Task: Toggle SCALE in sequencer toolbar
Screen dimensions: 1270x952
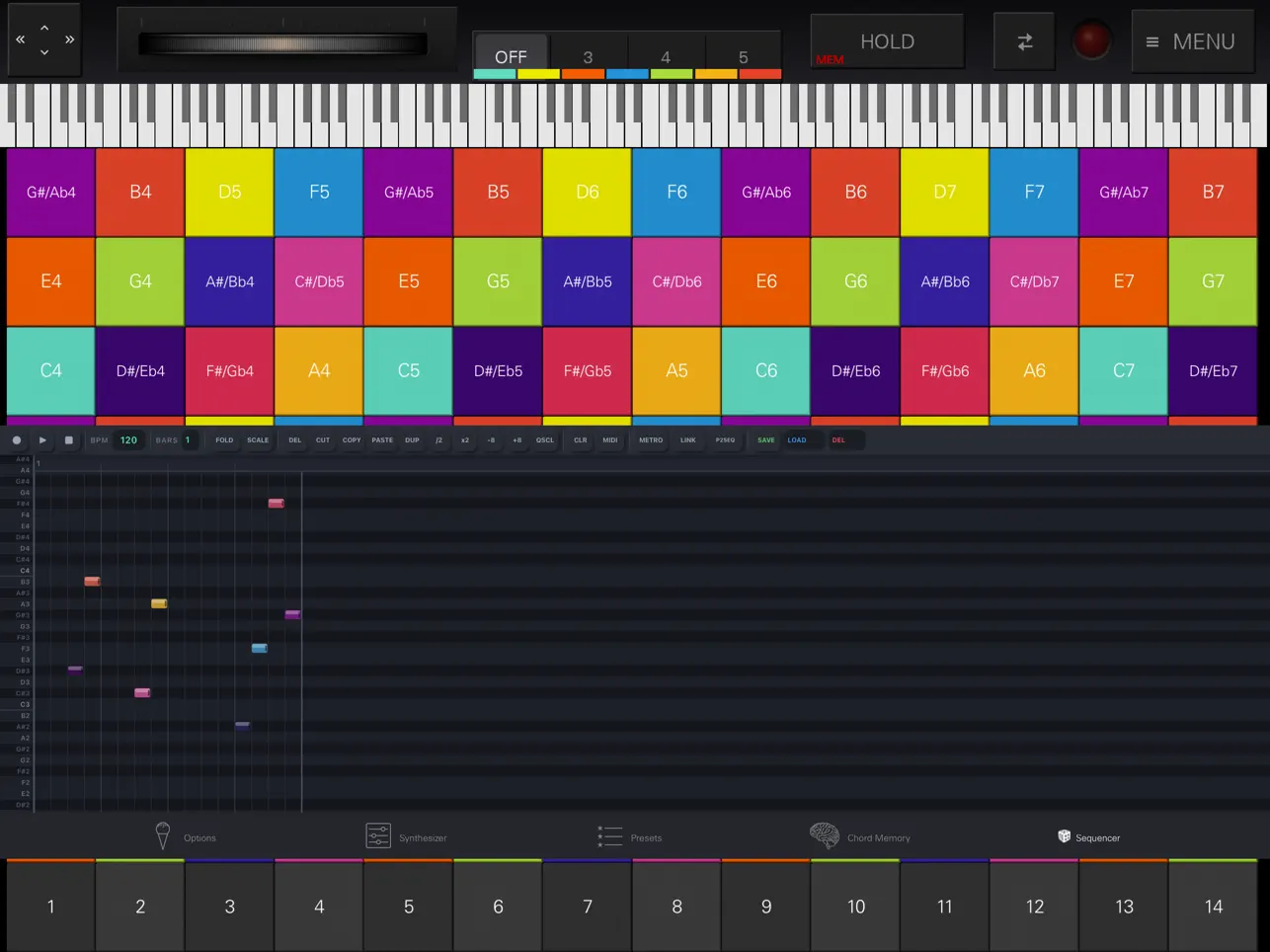Action: pos(258,440)
